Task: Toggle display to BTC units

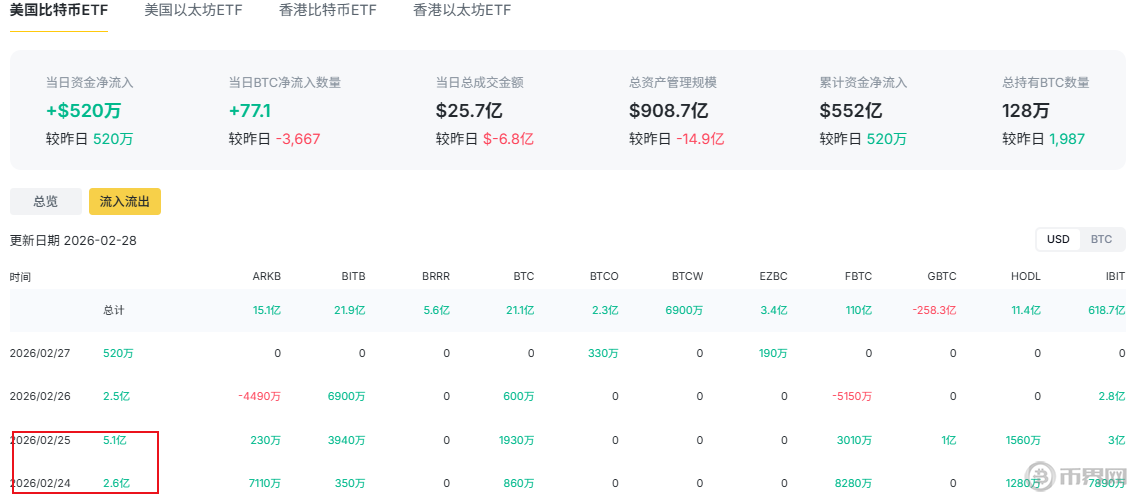Action: (x=1101, y=239)
